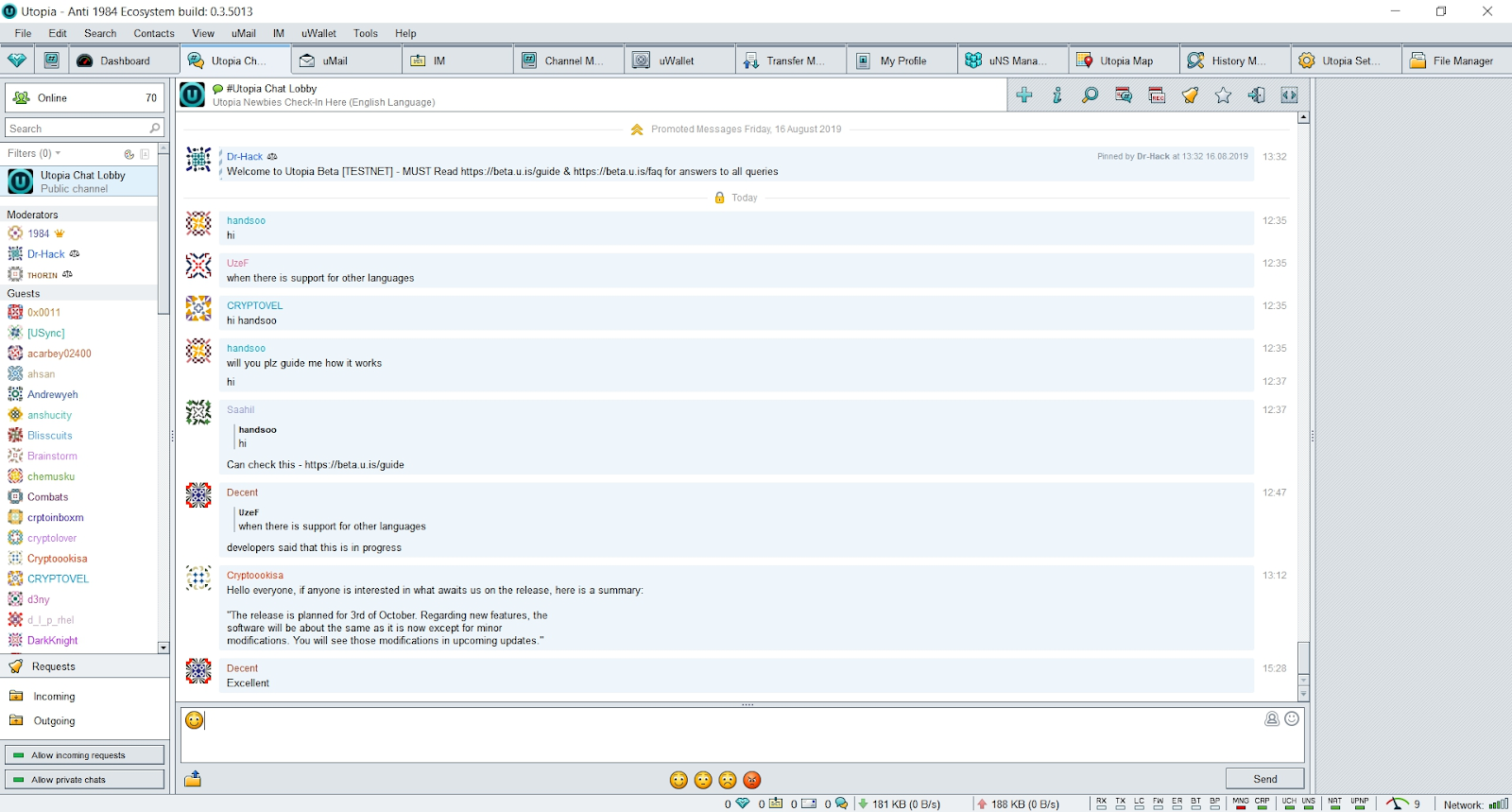This screenshot has width=1512, height=812.
Task: Click the Send button
Action: coord(1265,779)
